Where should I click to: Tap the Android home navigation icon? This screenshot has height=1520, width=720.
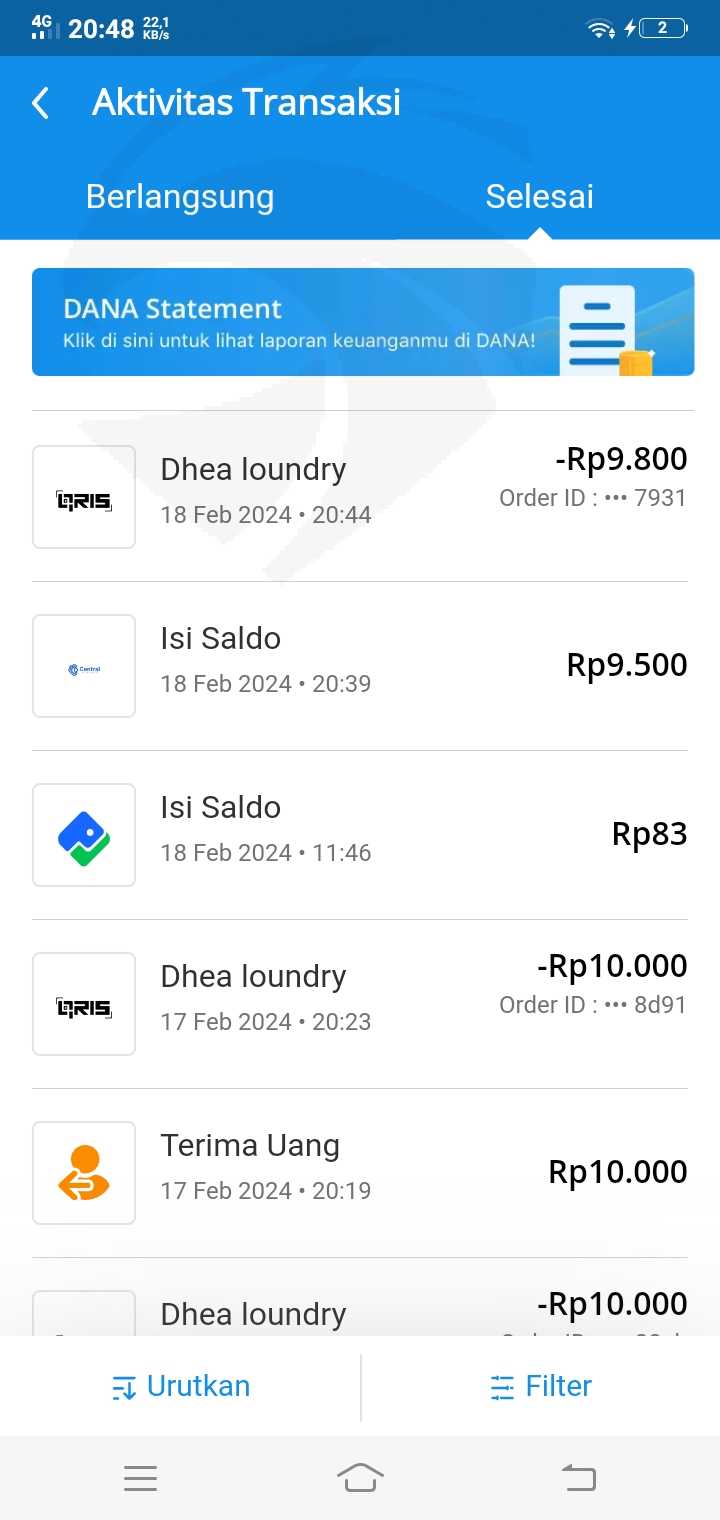coord(360,1477)
